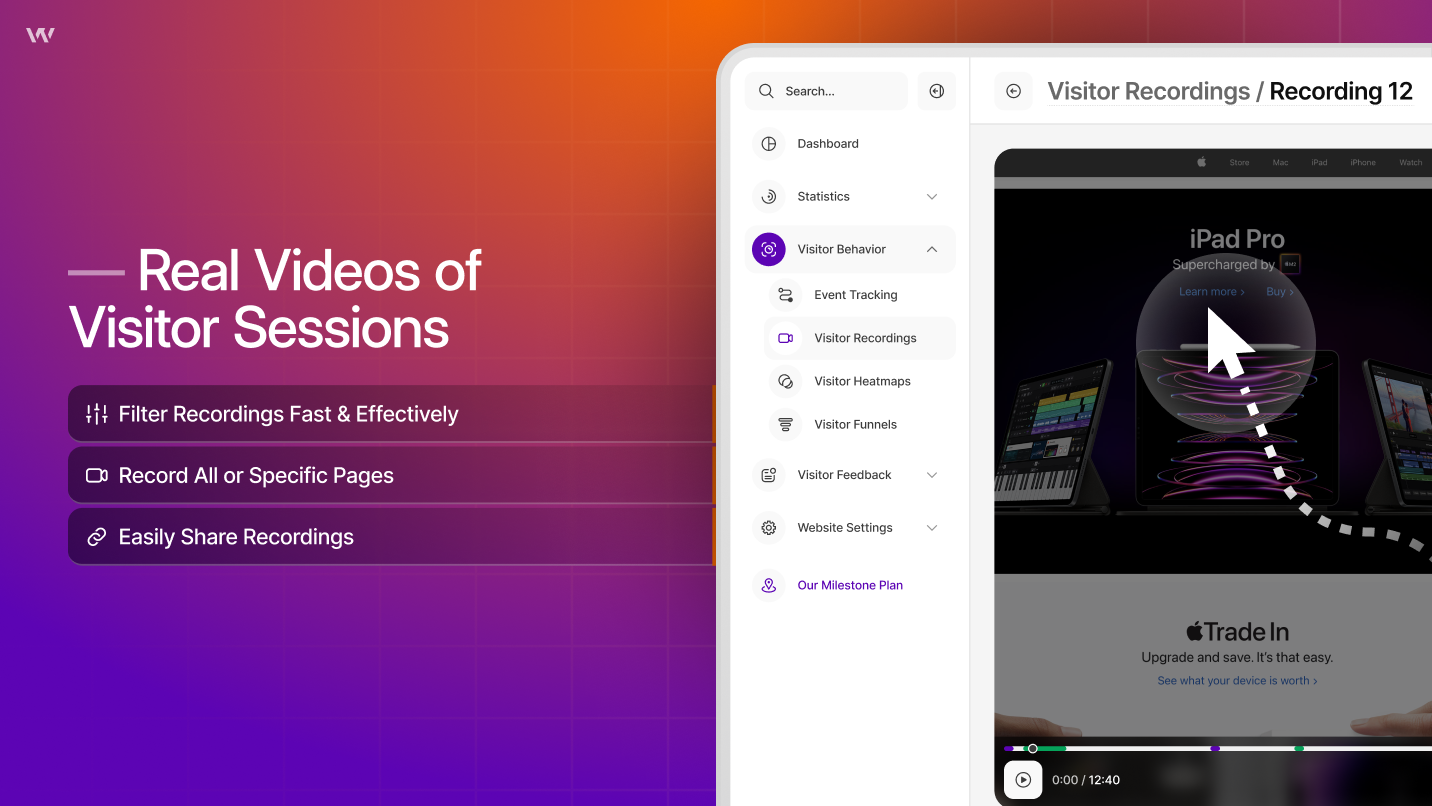1432x806 pixels.
Task: Click the Event Tracking icon
Action: click(x=786, y=295)
